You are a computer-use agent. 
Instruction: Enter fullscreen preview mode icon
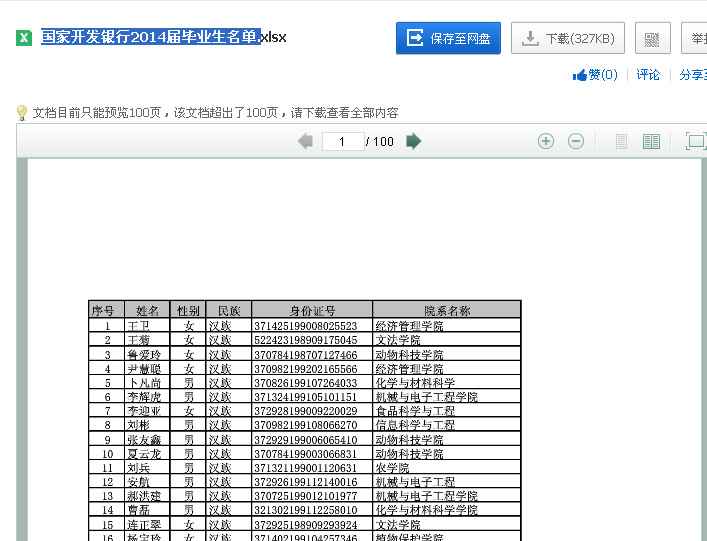[x=695, y=141]
